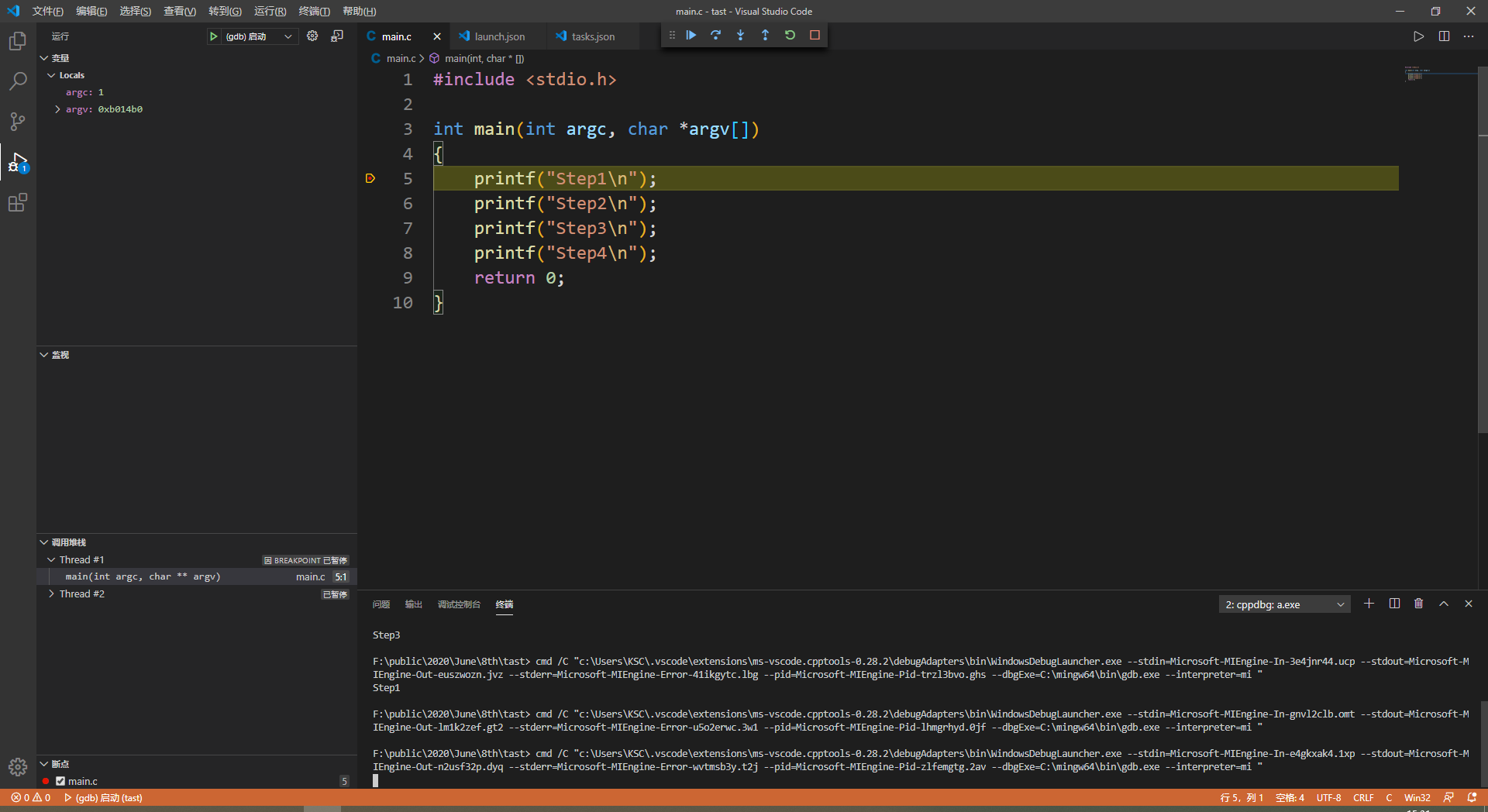Start debugging with the green play arrow

click(x=213, y=36)
